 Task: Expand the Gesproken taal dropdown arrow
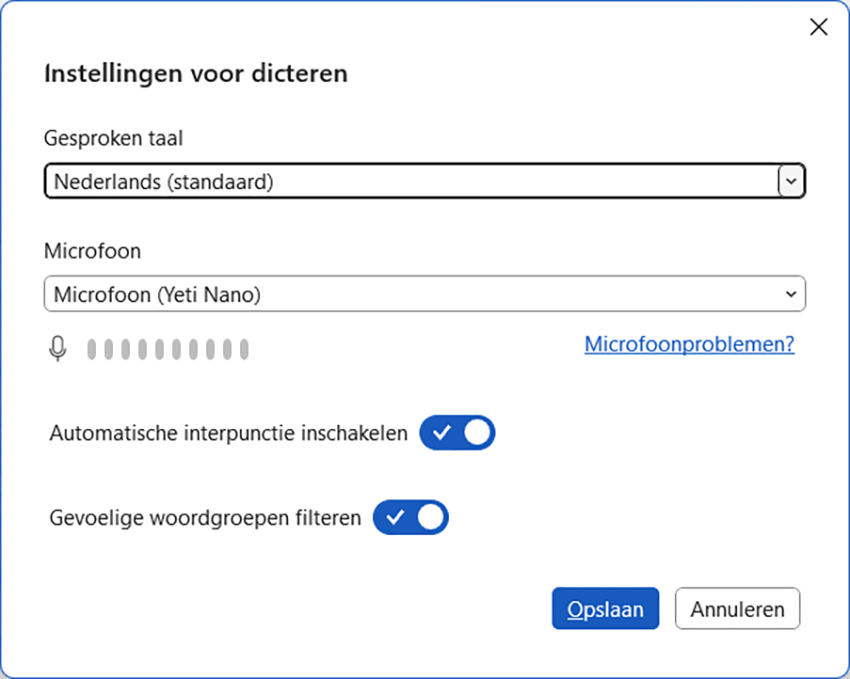790,181
